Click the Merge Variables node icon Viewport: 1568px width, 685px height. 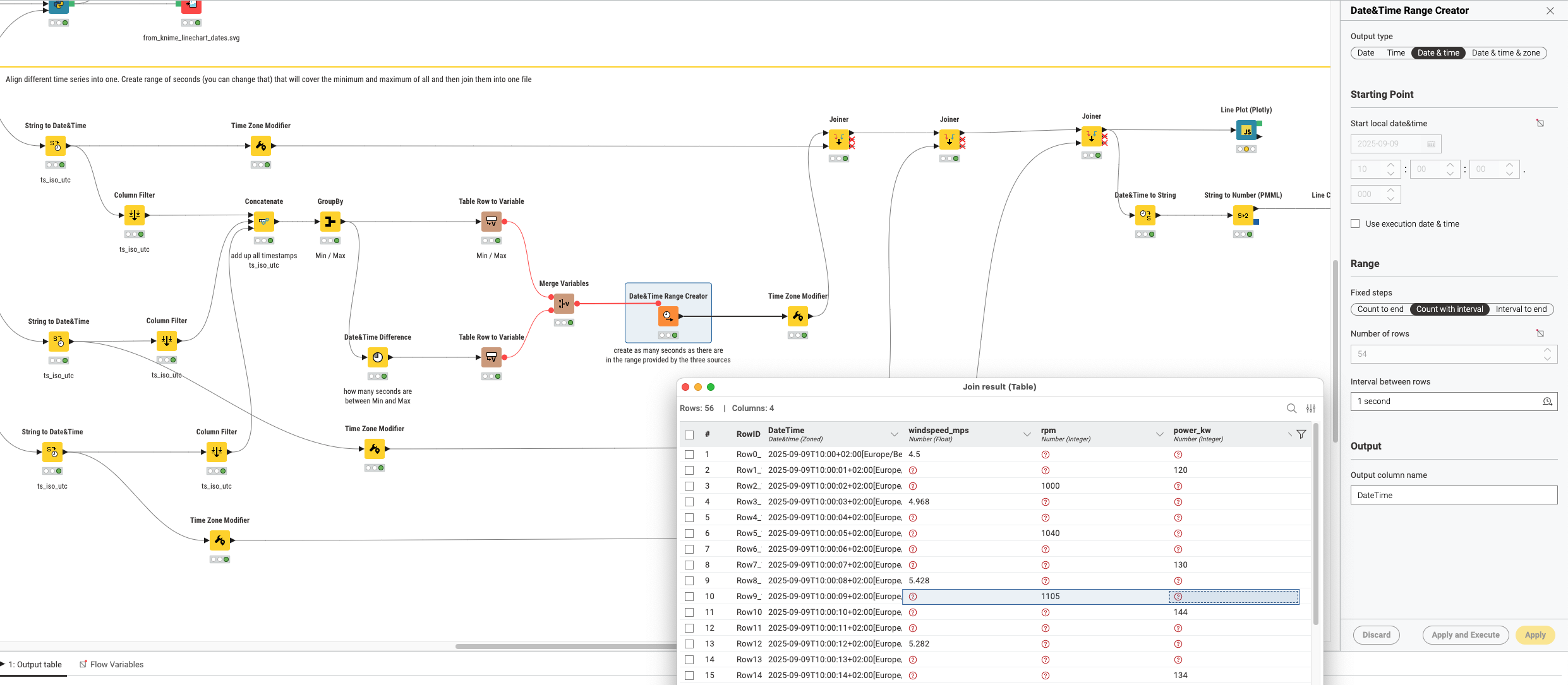coord(564,304)
